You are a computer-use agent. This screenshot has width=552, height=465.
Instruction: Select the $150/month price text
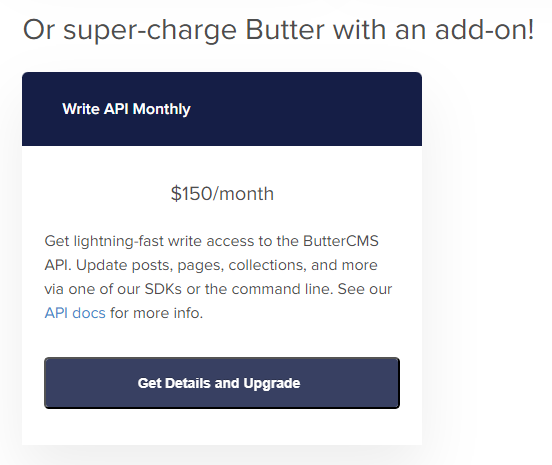pyautogui.click(x=222, y=194)
